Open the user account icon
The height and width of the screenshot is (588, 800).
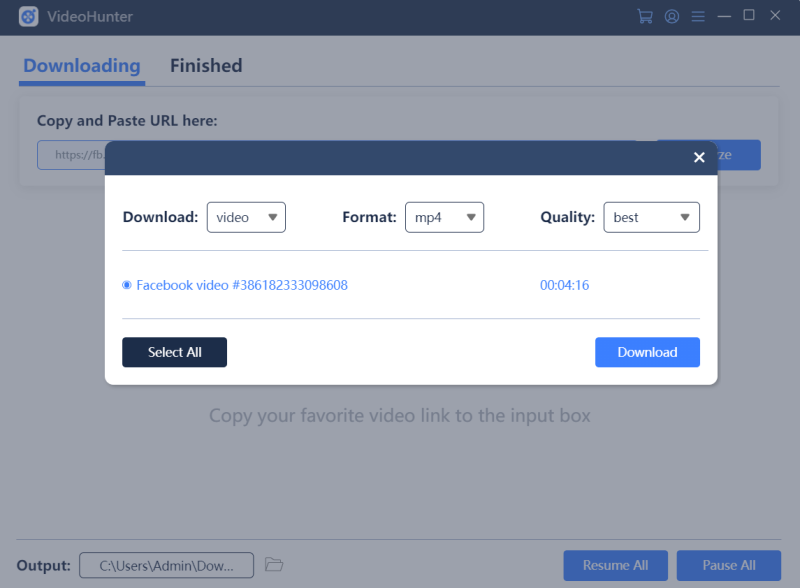coord(671,16)
